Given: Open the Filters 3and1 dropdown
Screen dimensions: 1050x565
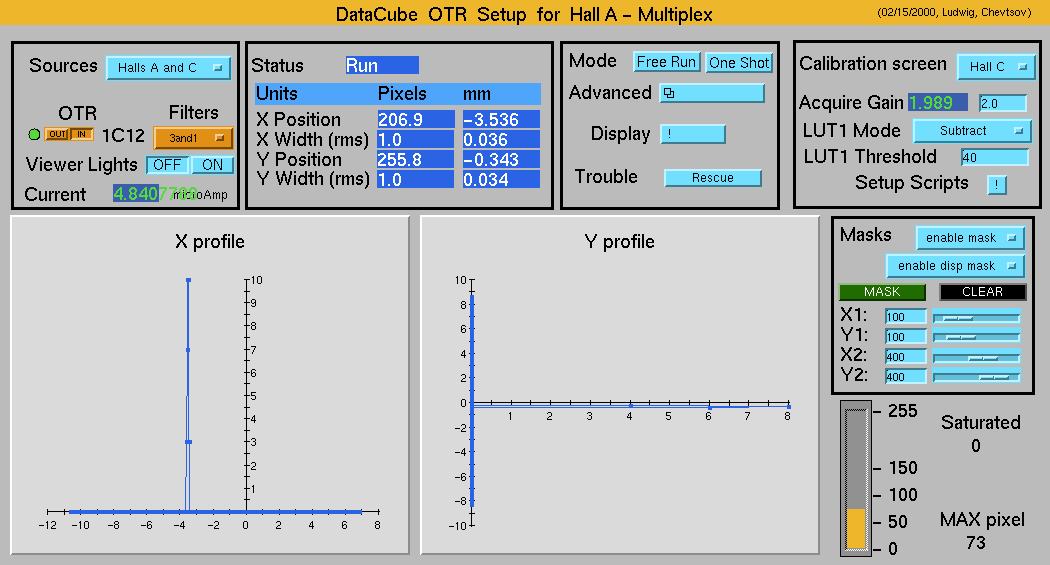Looking at the screenshot, I should (193, 138).
